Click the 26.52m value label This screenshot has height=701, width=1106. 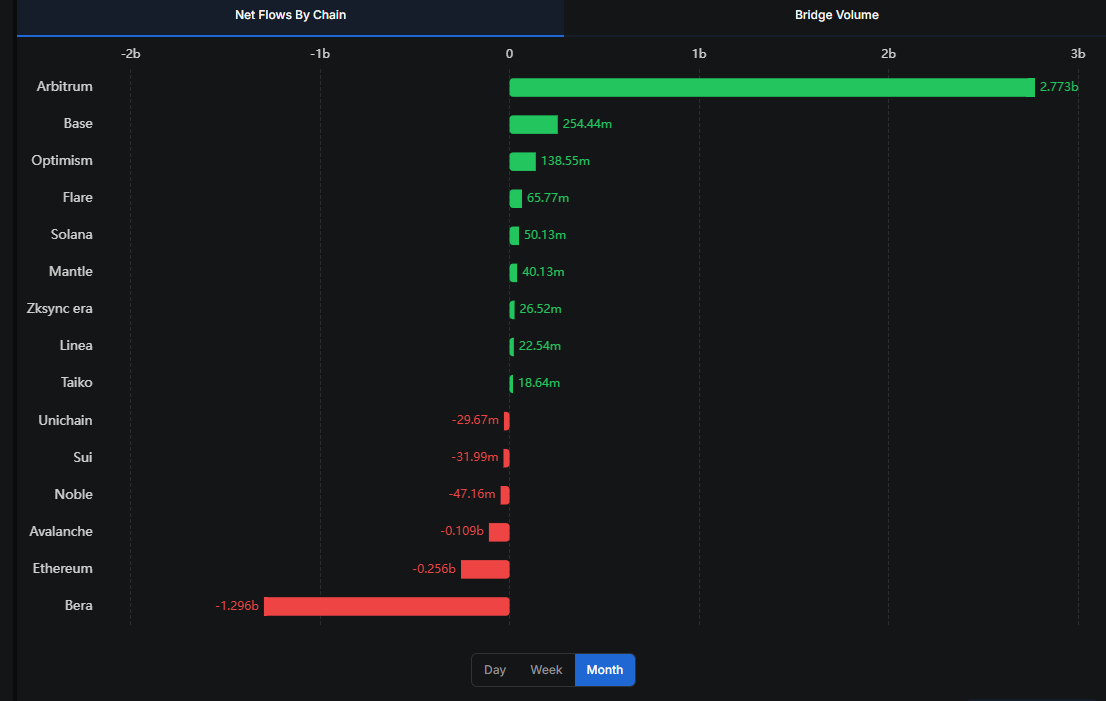click(x=540, y=309)
